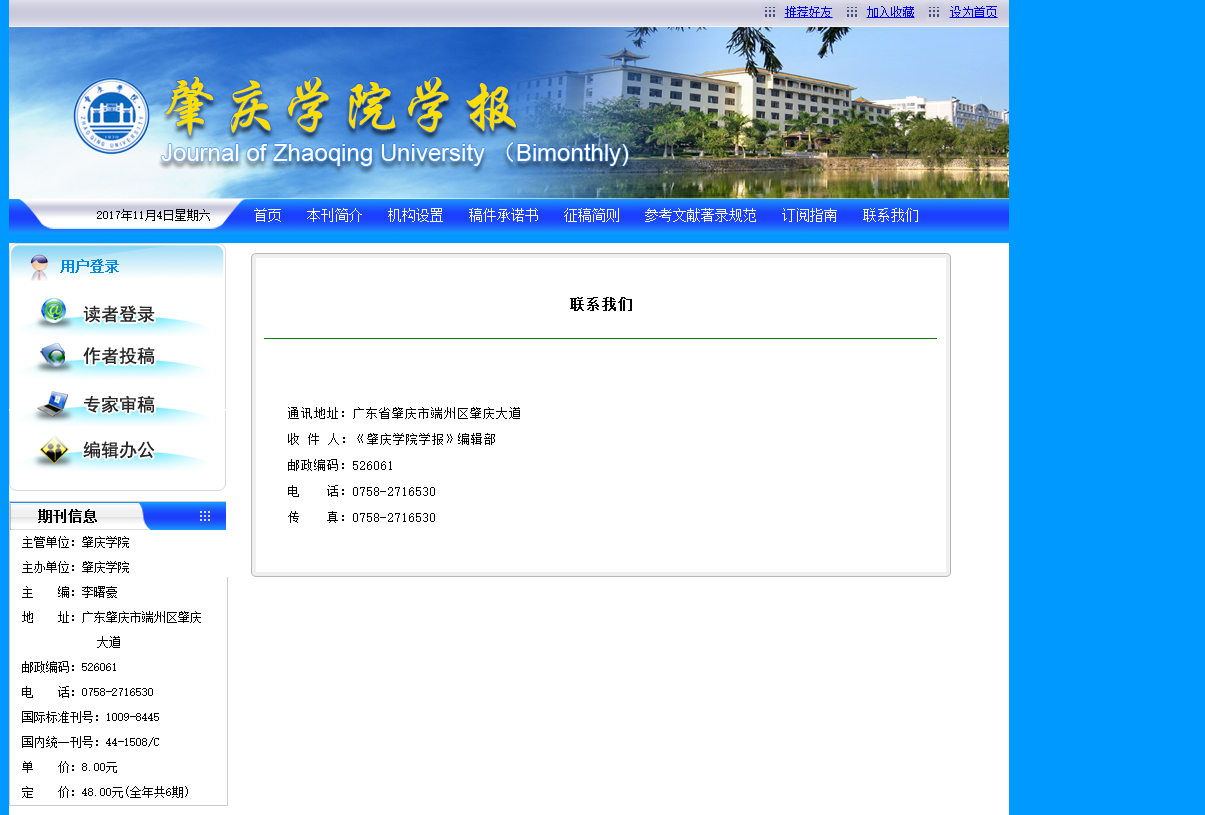
Task: Click the expert review laptop icon
Action: click(53, 404)
